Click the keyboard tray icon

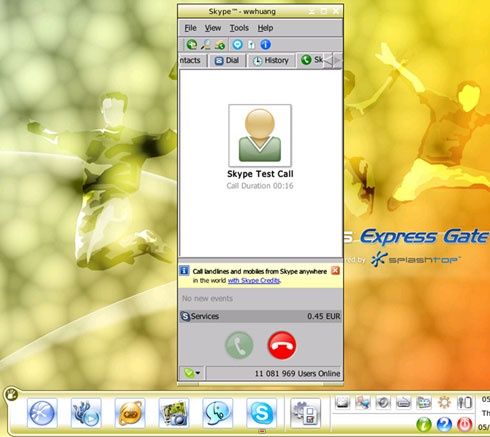tap(403, 402)
